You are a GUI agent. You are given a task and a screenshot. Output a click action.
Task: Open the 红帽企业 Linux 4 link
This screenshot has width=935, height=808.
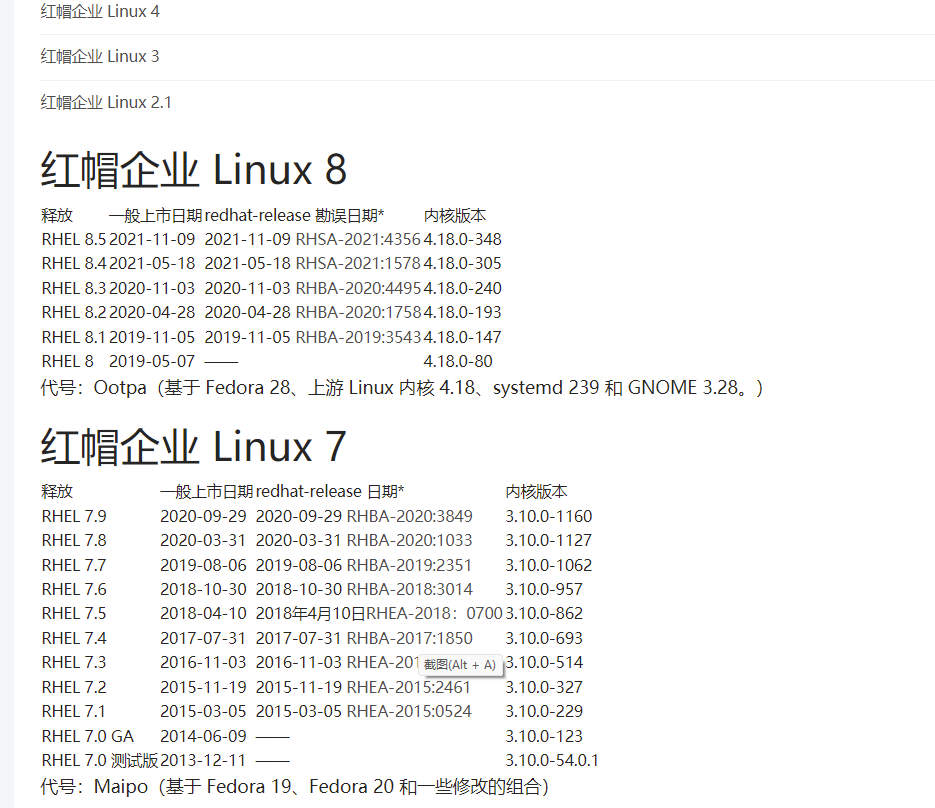point(100,11)
